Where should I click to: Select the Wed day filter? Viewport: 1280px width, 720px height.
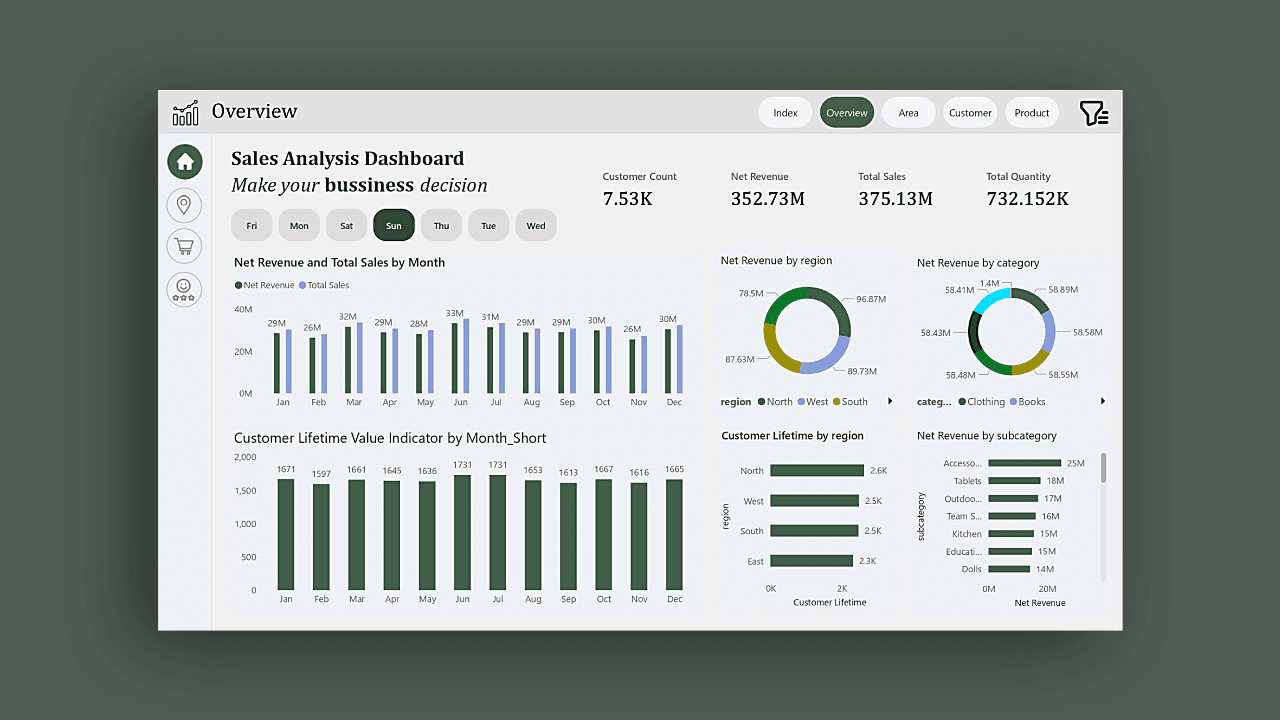point(536,225)
